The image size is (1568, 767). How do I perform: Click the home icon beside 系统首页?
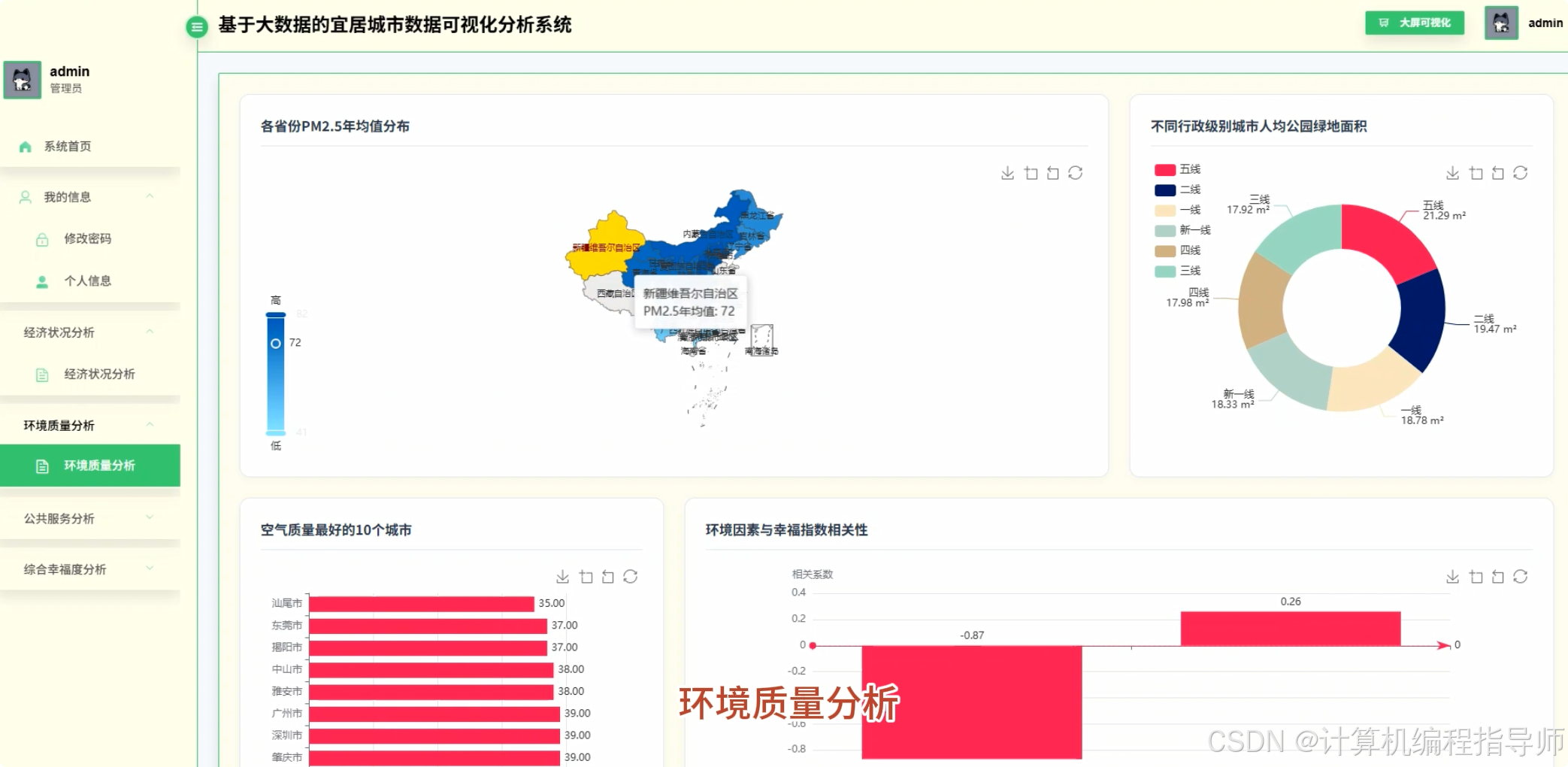point(26,147)
